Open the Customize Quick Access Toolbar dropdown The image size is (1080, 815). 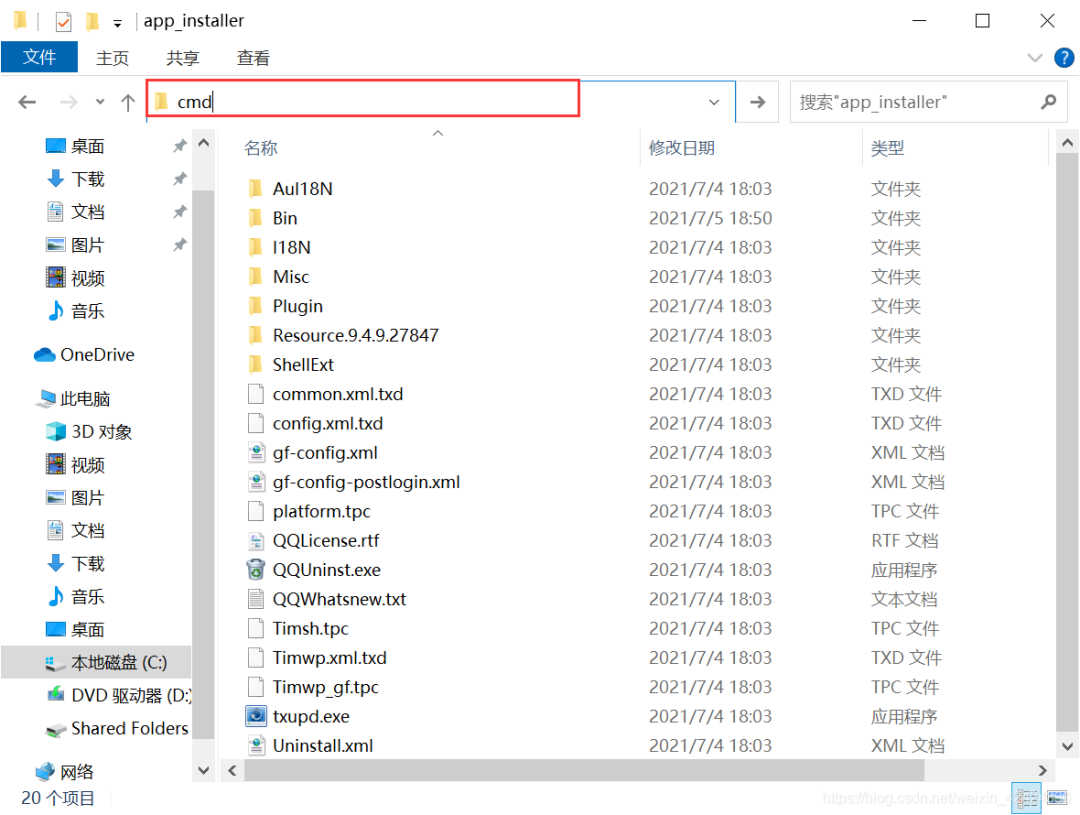click(x=118, y=23)
